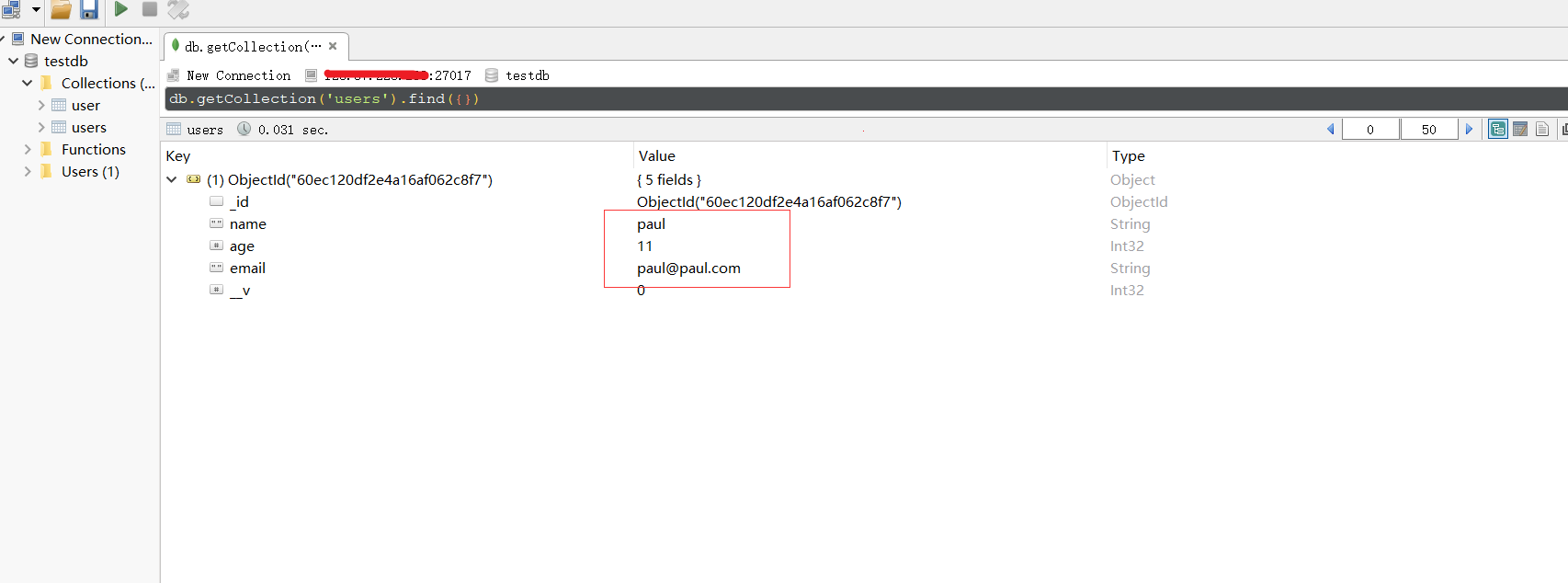
Task: Click the batch size field showing 50
Action: (x=1428, y=130)
